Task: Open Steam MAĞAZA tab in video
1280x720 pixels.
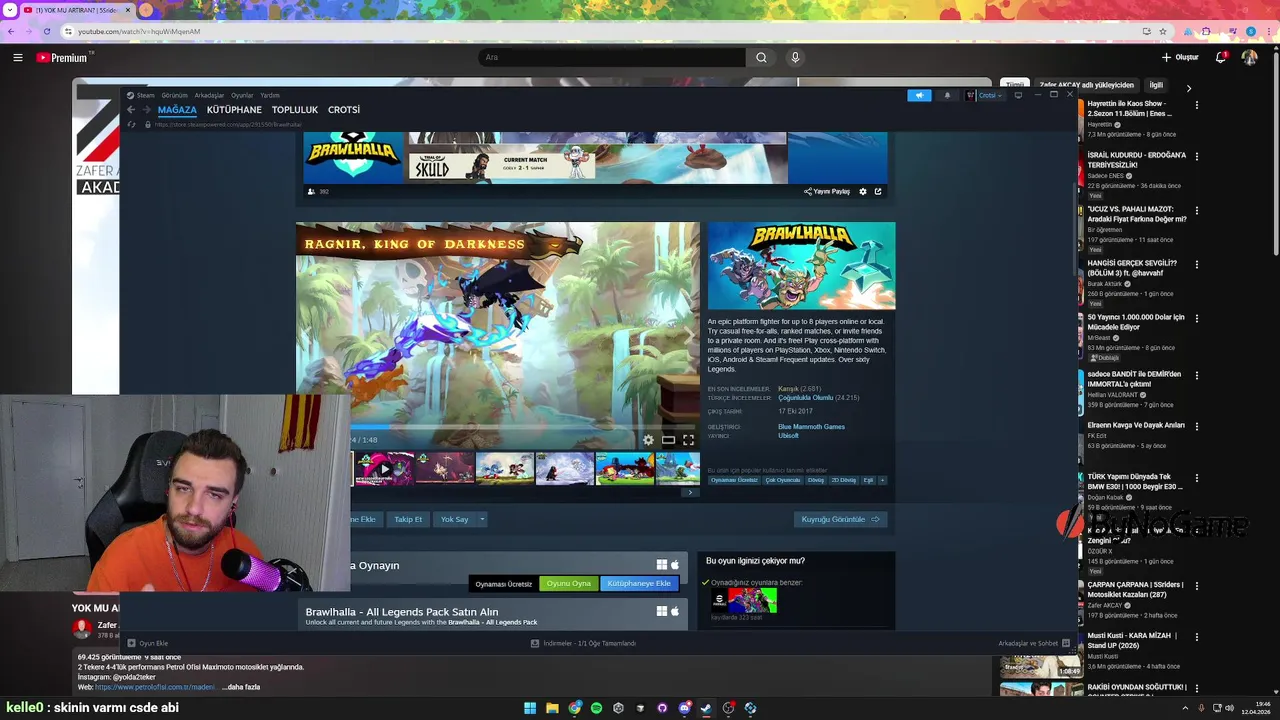Action: coord(177,110)
